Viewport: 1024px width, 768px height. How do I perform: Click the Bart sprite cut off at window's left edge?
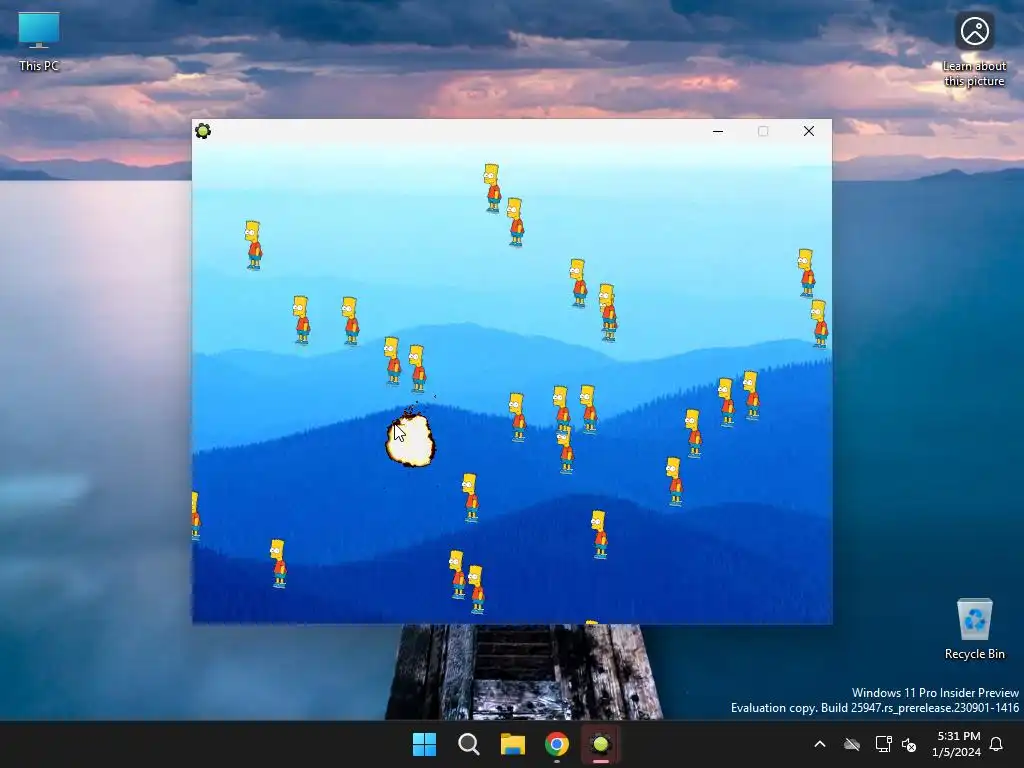click(x=196, y=515)
